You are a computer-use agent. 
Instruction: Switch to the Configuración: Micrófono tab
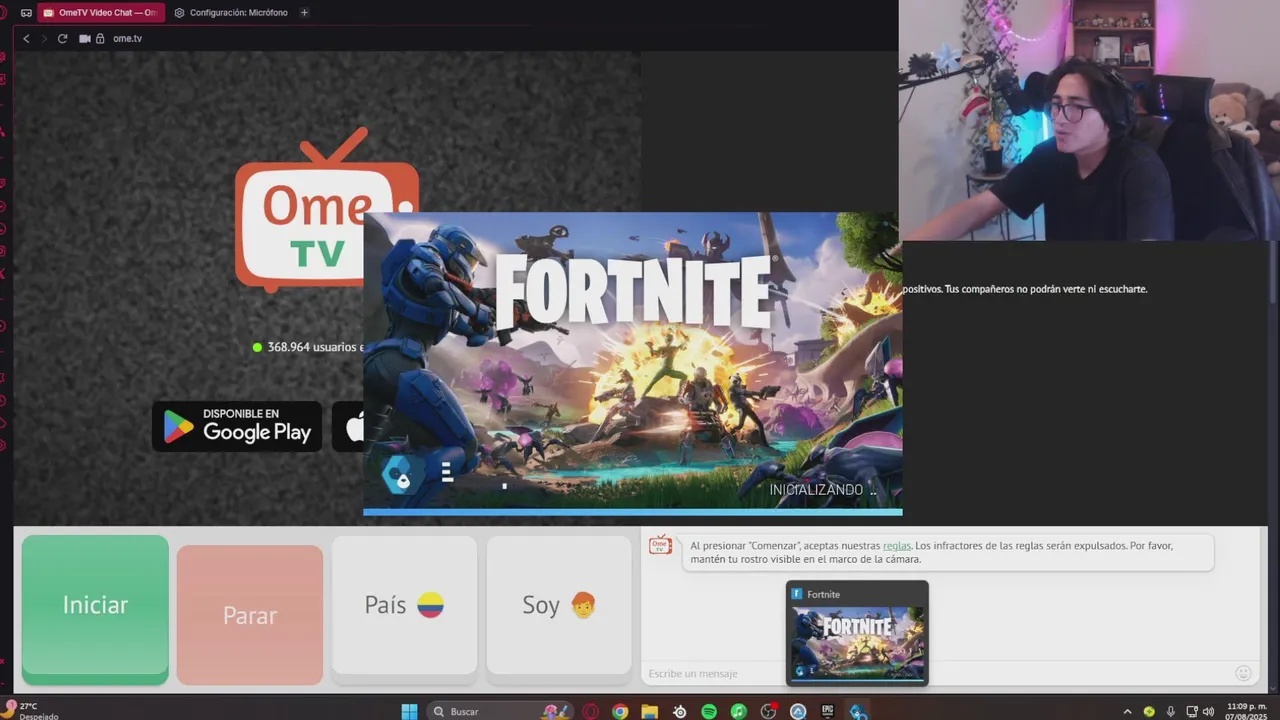[230, 13]
